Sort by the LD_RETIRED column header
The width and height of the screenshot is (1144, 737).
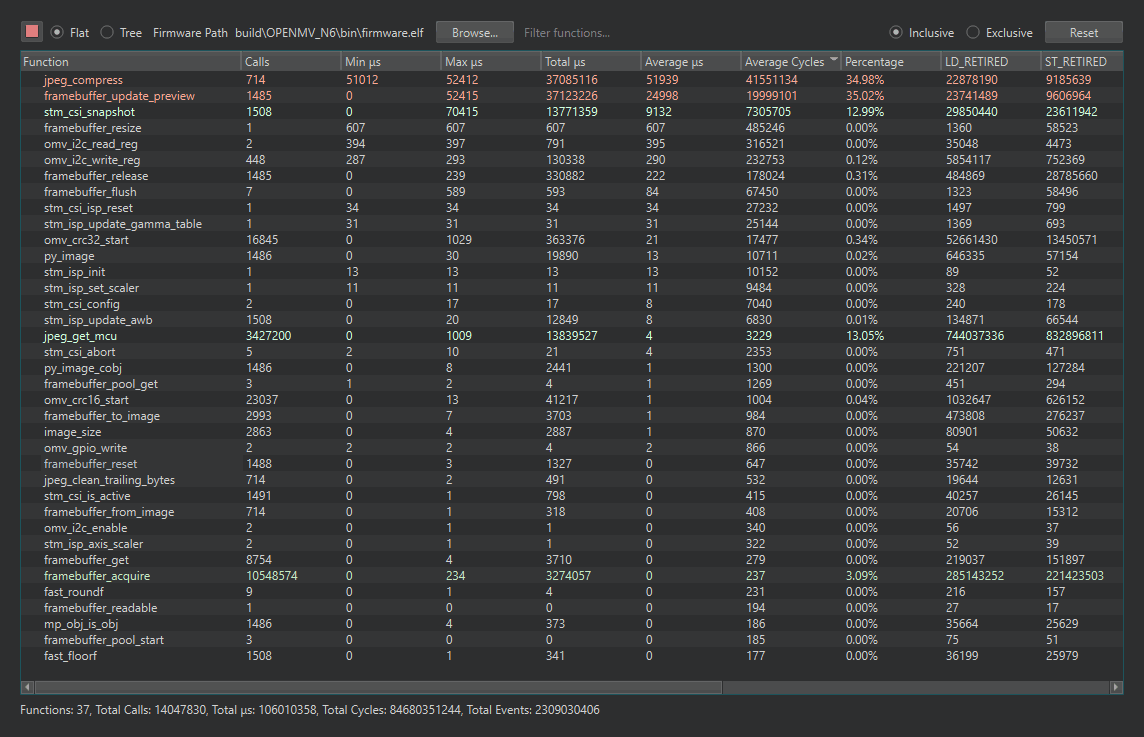[x=991, y=62]
